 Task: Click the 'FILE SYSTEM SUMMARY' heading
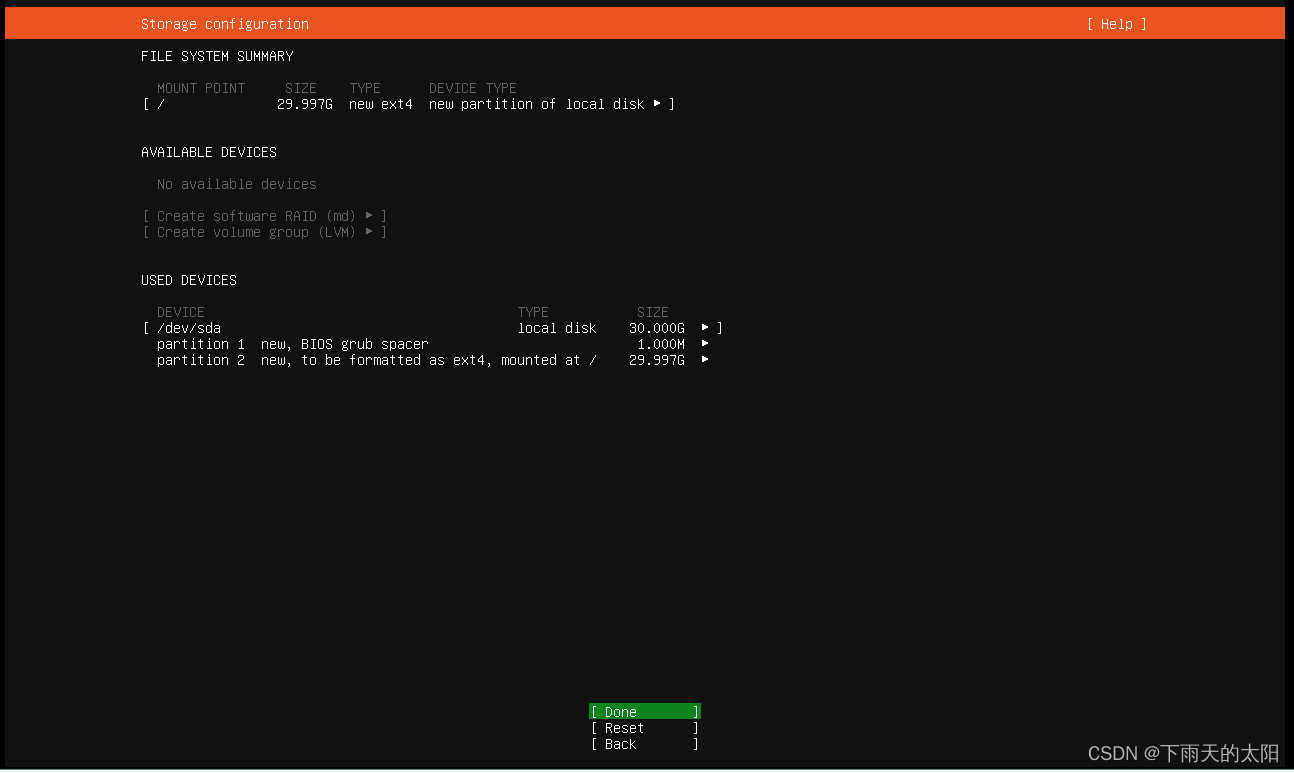[217, 56]
